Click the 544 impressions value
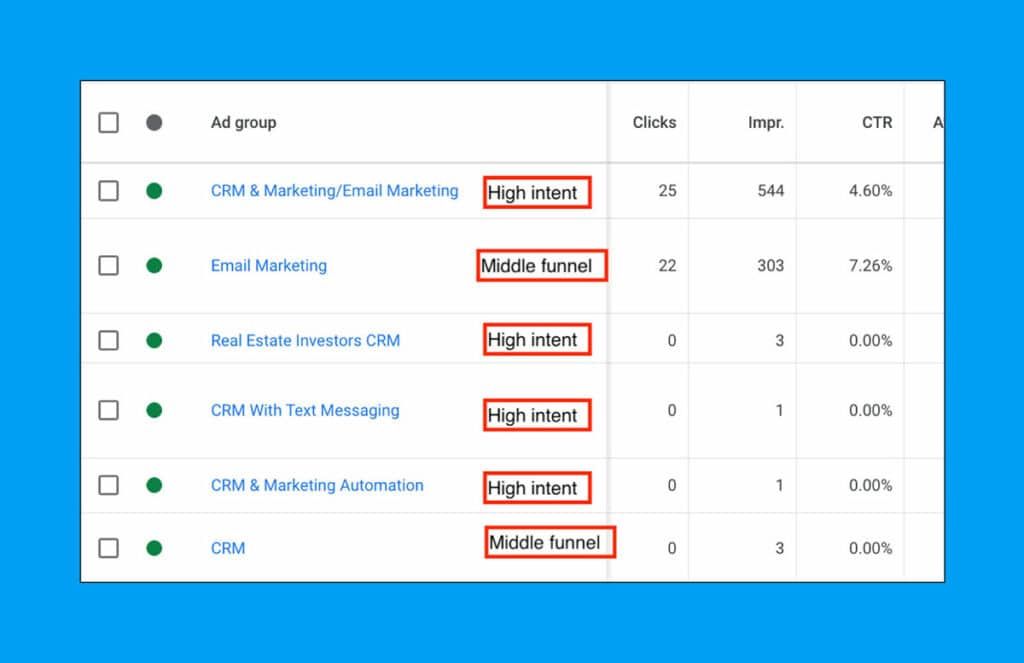Screen dimensions: 1024x663 [x=771, y=191]
